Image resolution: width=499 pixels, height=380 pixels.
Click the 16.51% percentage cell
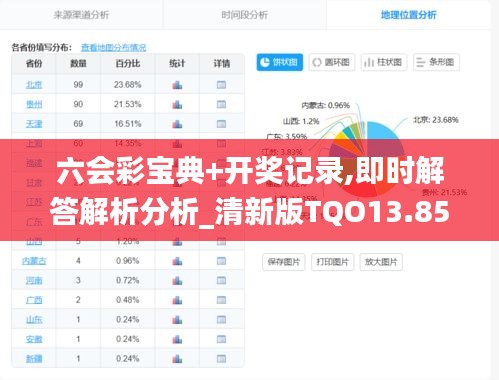click(128, 124)
